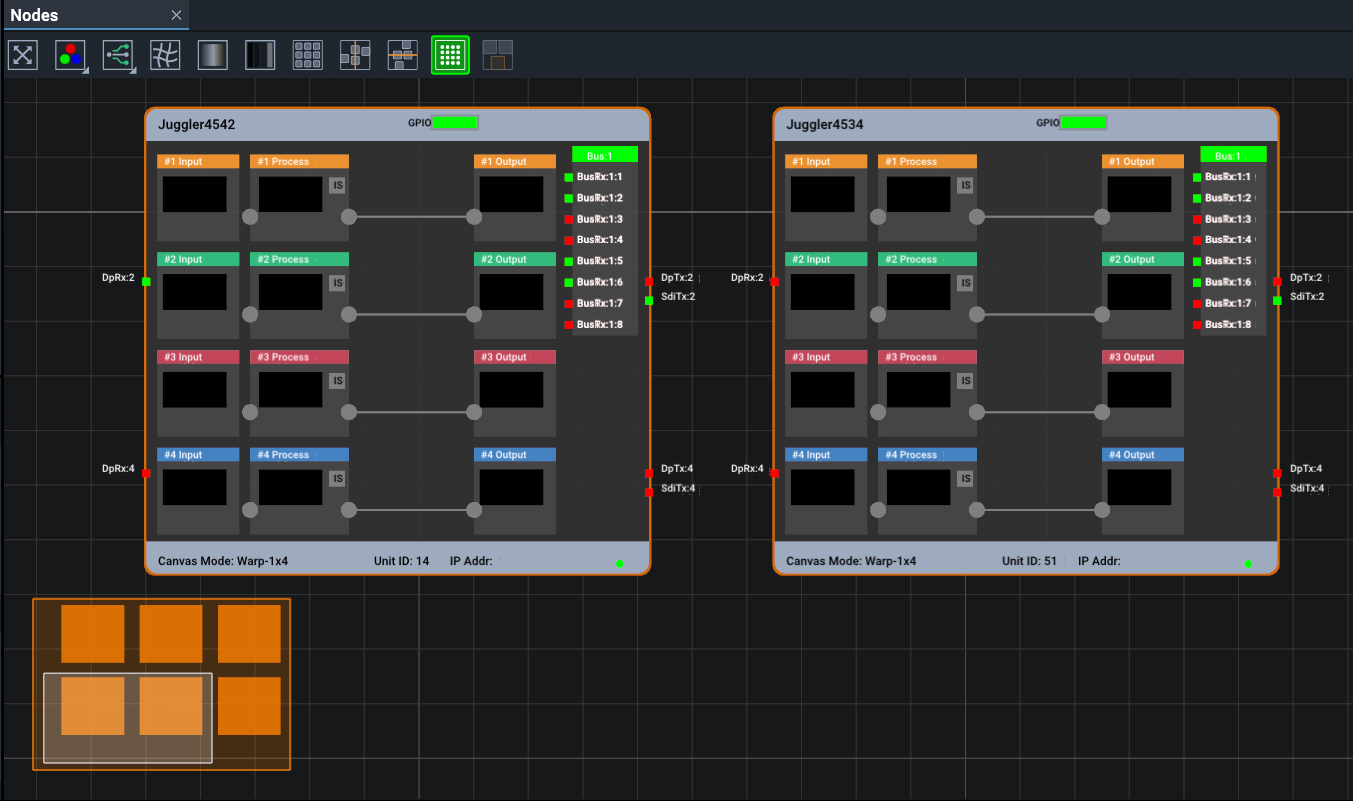Click the #4 Process header in Juggler4534
The height and width of the screenshot is (801, 1353).
tap(927, 455)
